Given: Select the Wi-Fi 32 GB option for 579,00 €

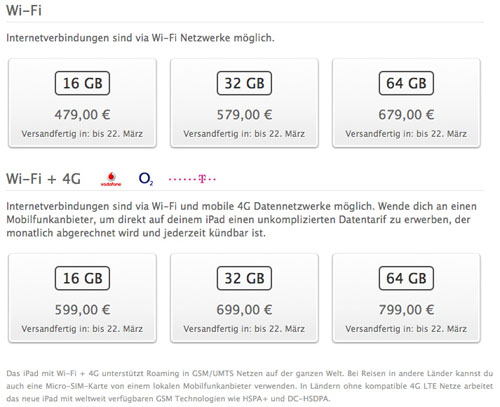Looking at the screenshot, I should tap(244, 103).
